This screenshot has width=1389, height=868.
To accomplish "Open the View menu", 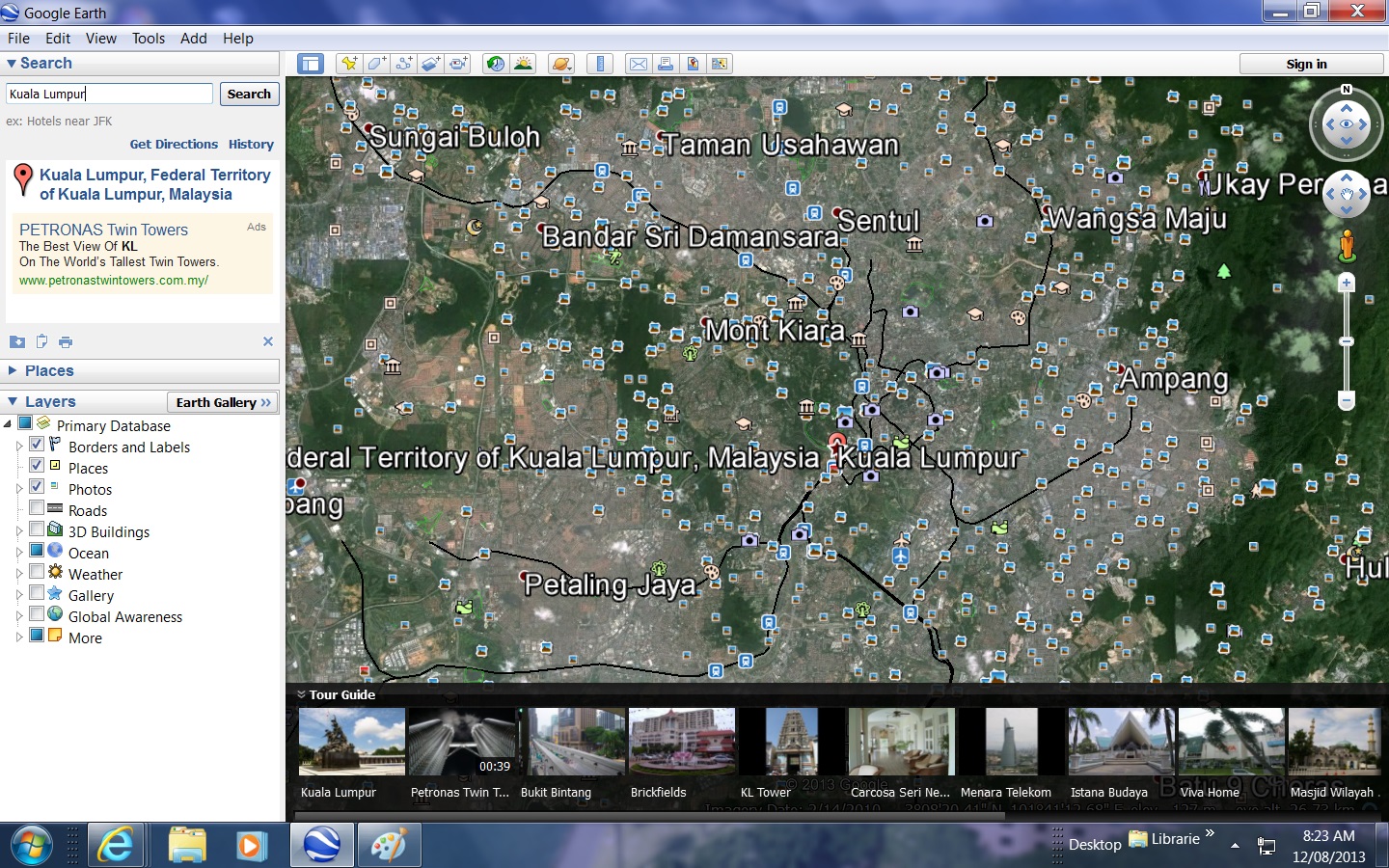I will pyautogui.click(x=100, y=39).
